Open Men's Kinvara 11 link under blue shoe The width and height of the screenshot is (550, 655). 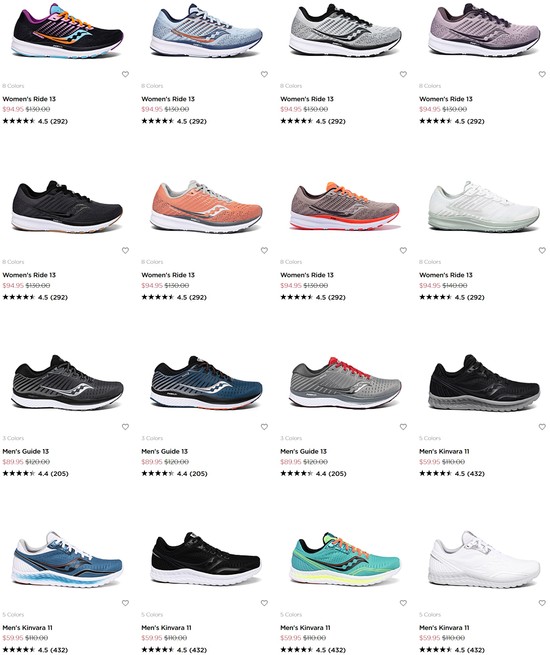click(x=28, y=628)
